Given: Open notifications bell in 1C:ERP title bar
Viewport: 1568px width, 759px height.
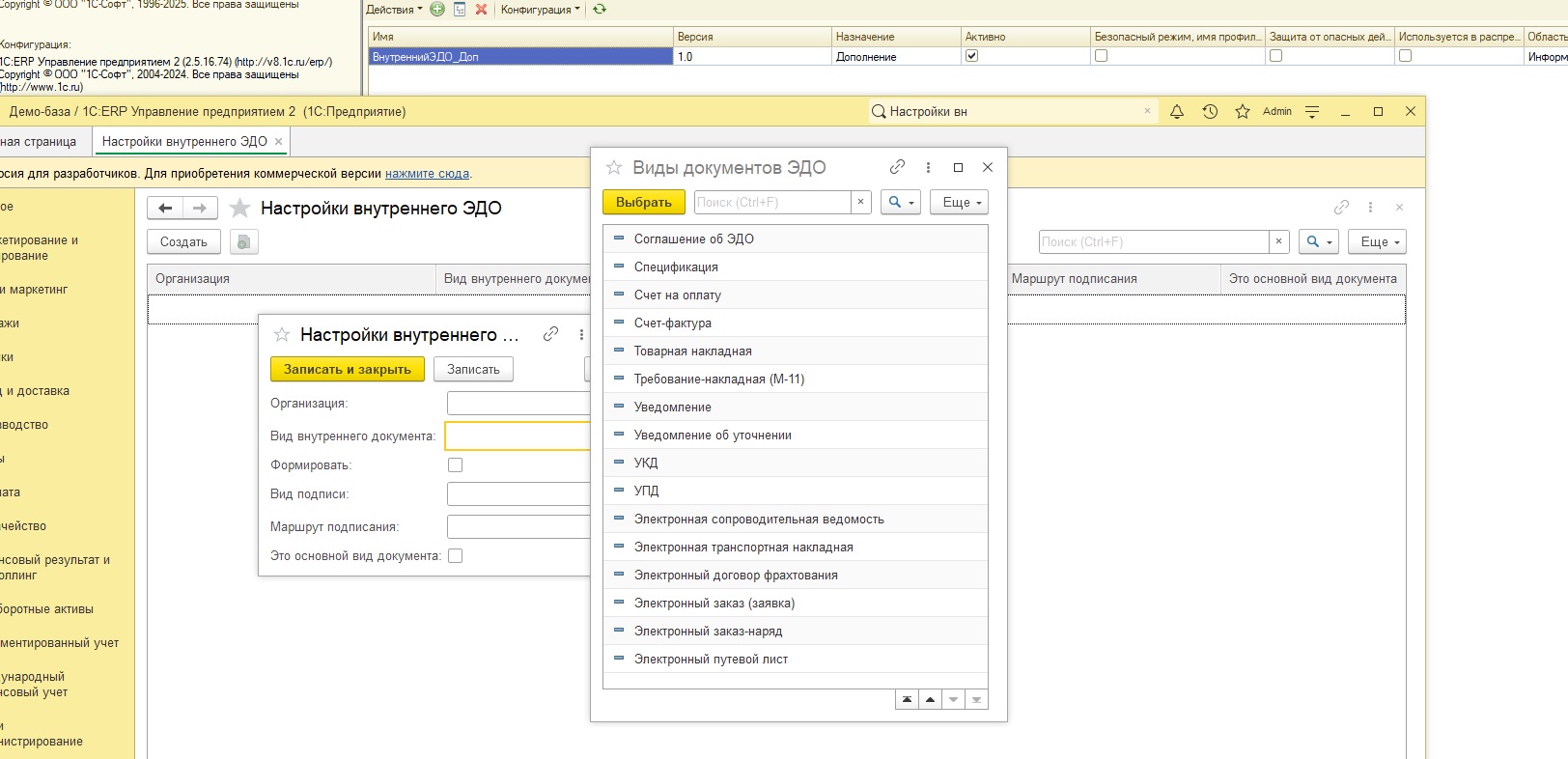Looking at the screenshot, I should tap(1177, 112).
